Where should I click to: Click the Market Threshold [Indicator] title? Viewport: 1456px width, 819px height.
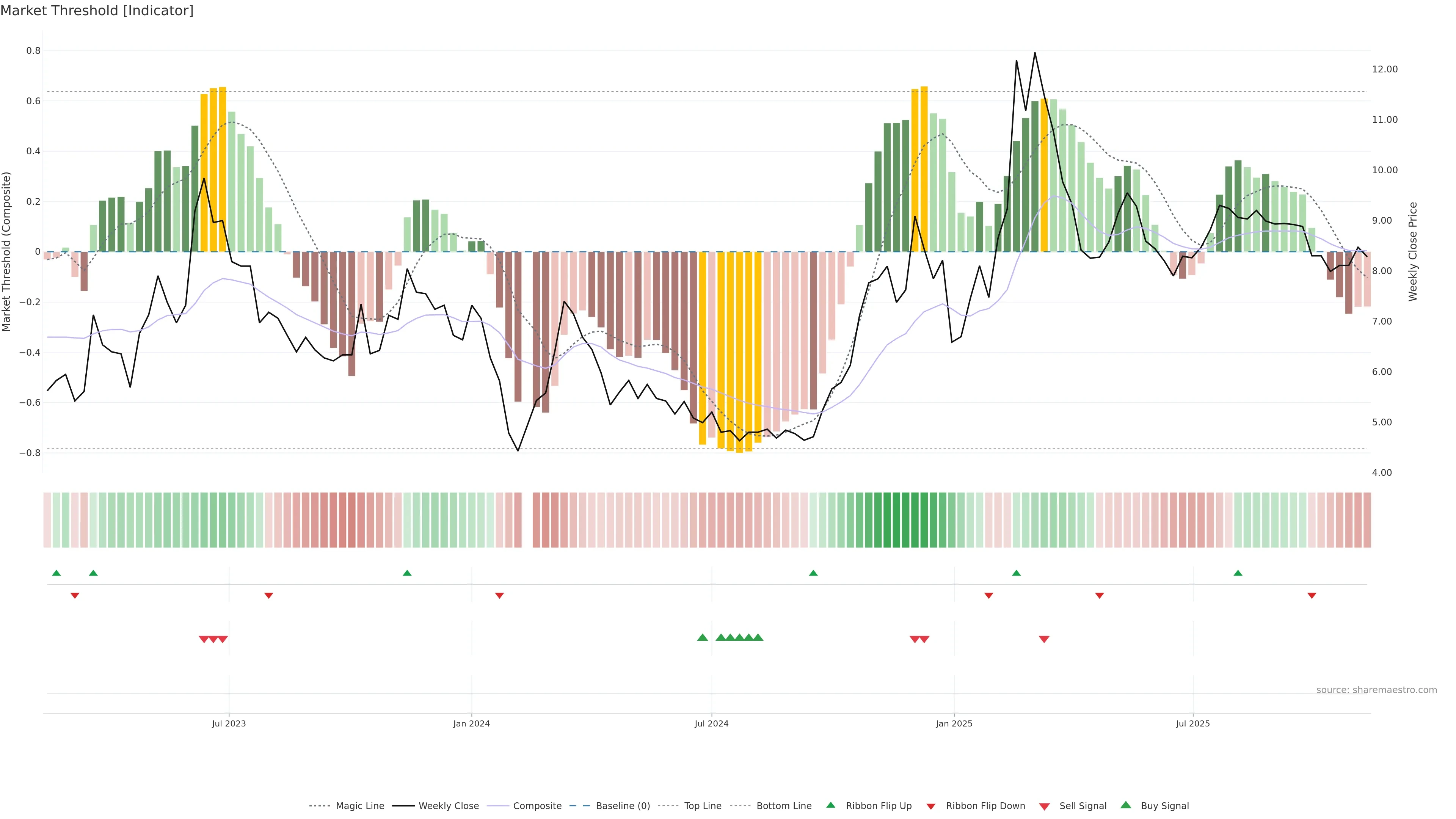pos(97,11)
